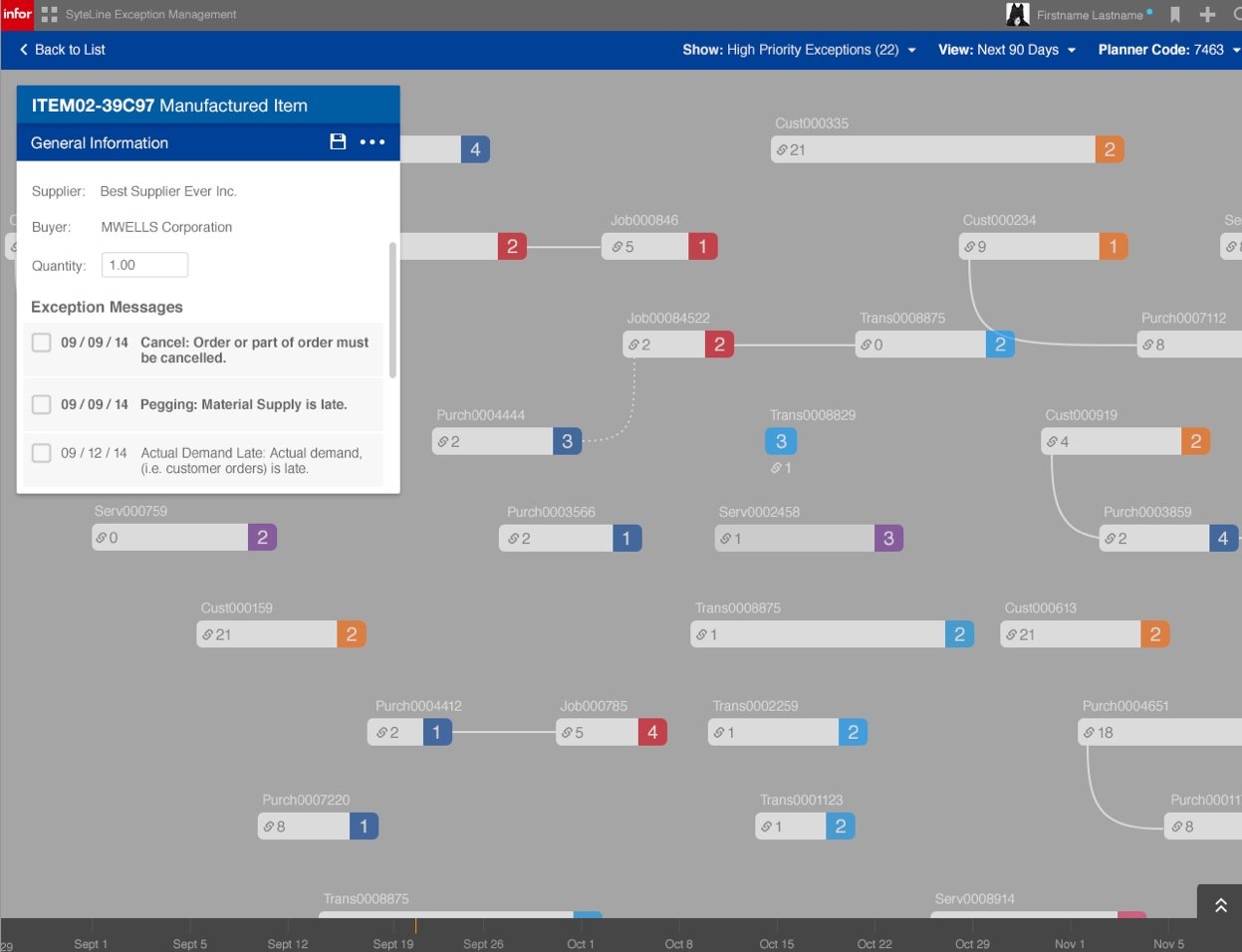Click the link icon on Trans0002259 bar
The height and width of the screenshot is (952, 1242).
[x=719, y=733]
